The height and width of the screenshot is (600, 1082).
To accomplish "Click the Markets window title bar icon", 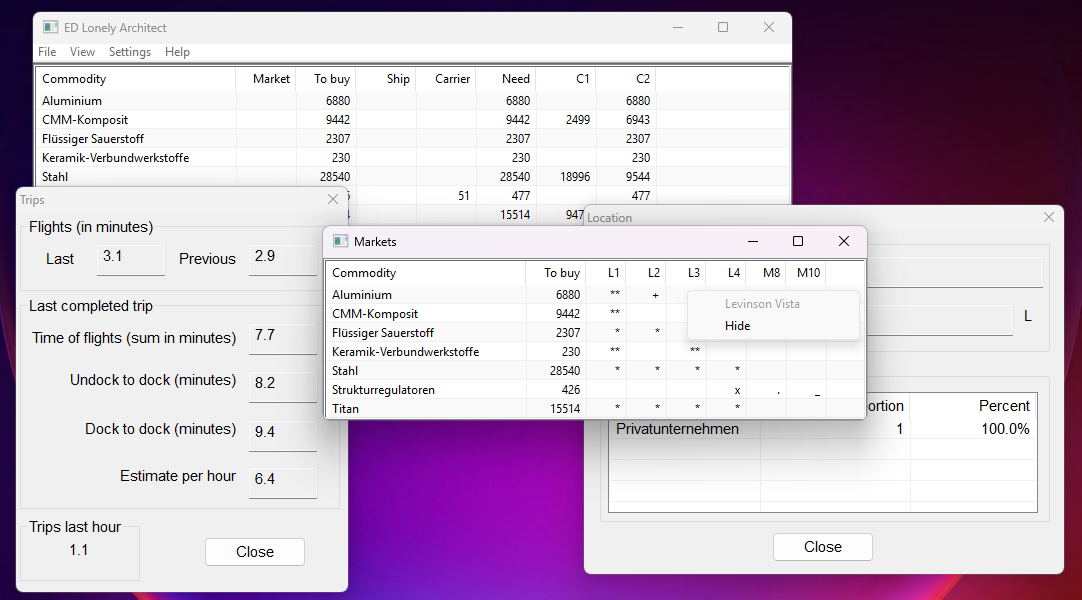I will tap(340, 241).
